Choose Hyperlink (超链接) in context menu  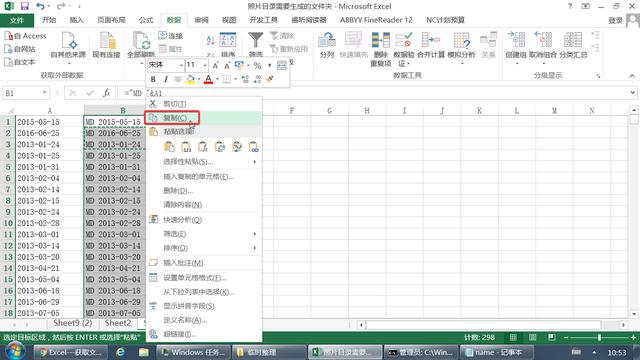tap(204, 334)
